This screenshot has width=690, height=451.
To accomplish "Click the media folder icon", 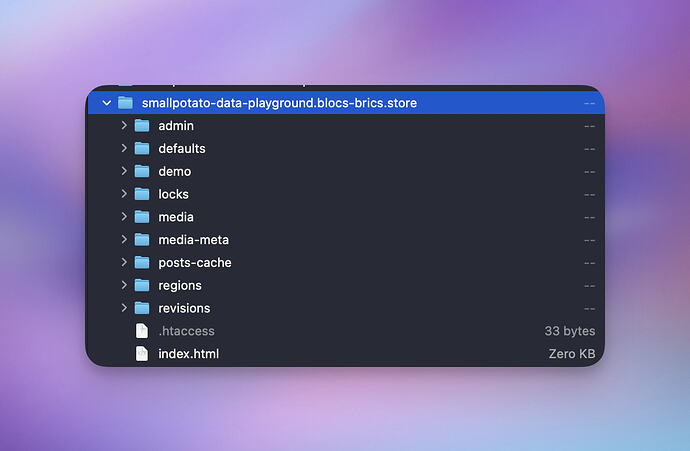I will tap(142, 217).
